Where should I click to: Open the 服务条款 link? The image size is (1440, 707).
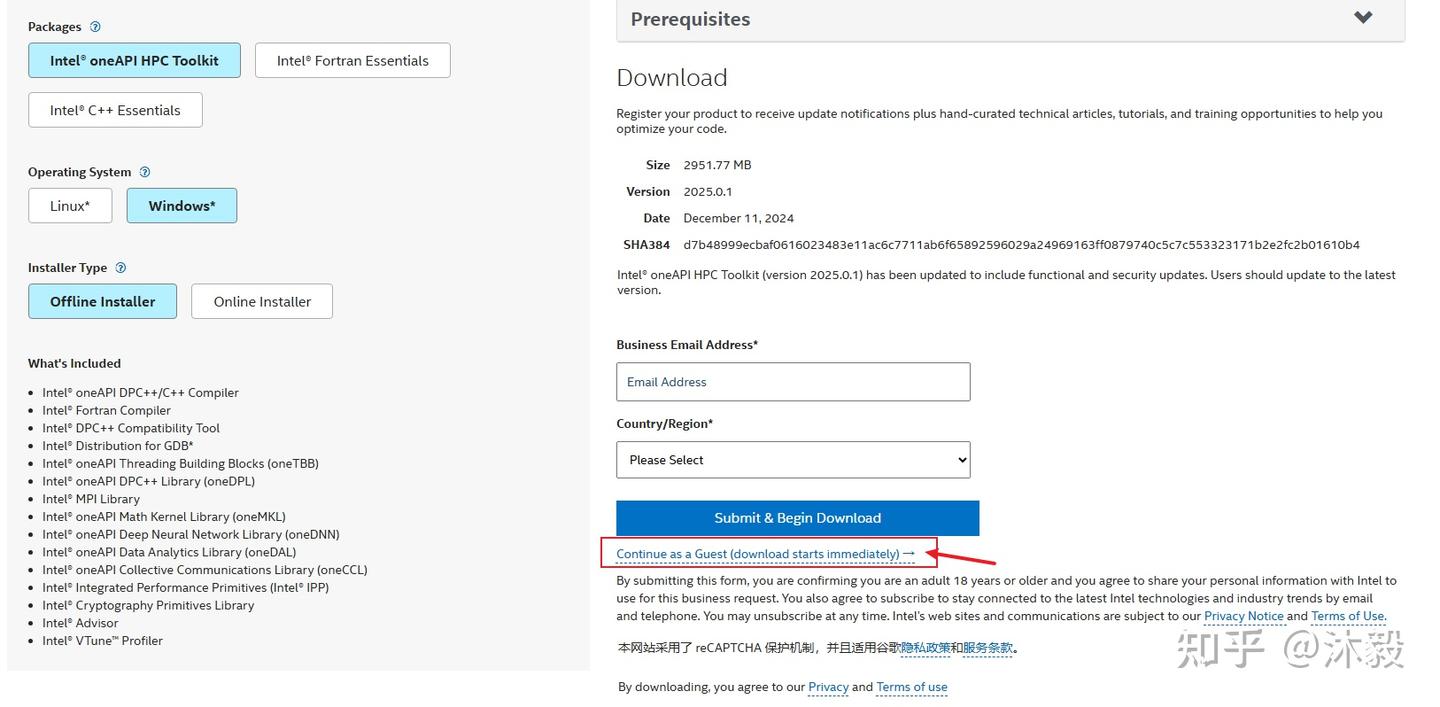coord(988,648)
